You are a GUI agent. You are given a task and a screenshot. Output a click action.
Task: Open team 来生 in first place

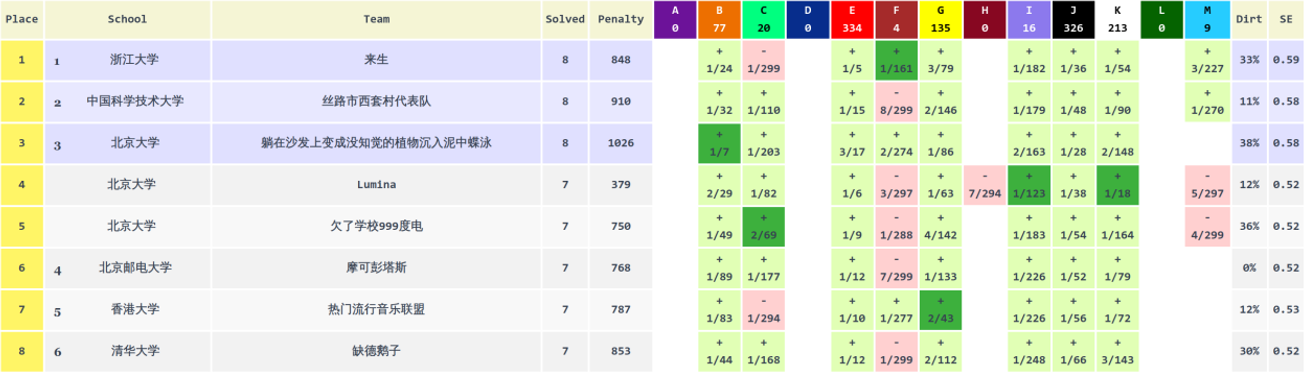377,60
